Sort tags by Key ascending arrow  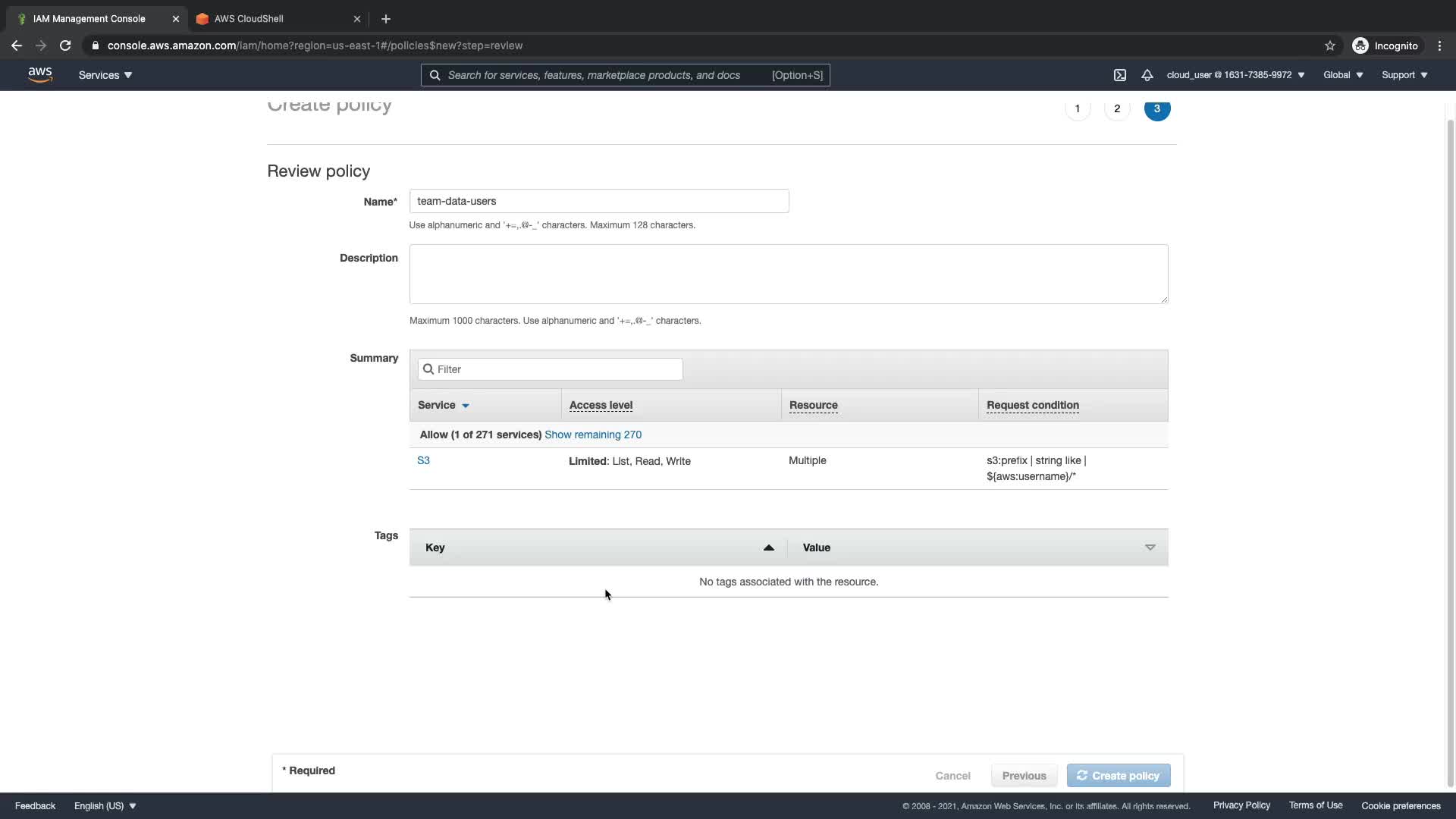coord(768,548)
